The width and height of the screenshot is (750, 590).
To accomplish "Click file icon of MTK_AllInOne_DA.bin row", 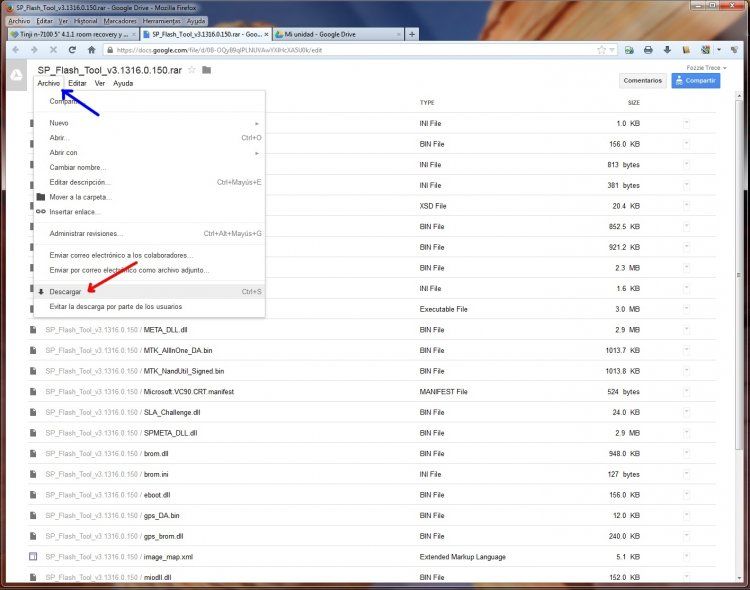I will (33, 350).
